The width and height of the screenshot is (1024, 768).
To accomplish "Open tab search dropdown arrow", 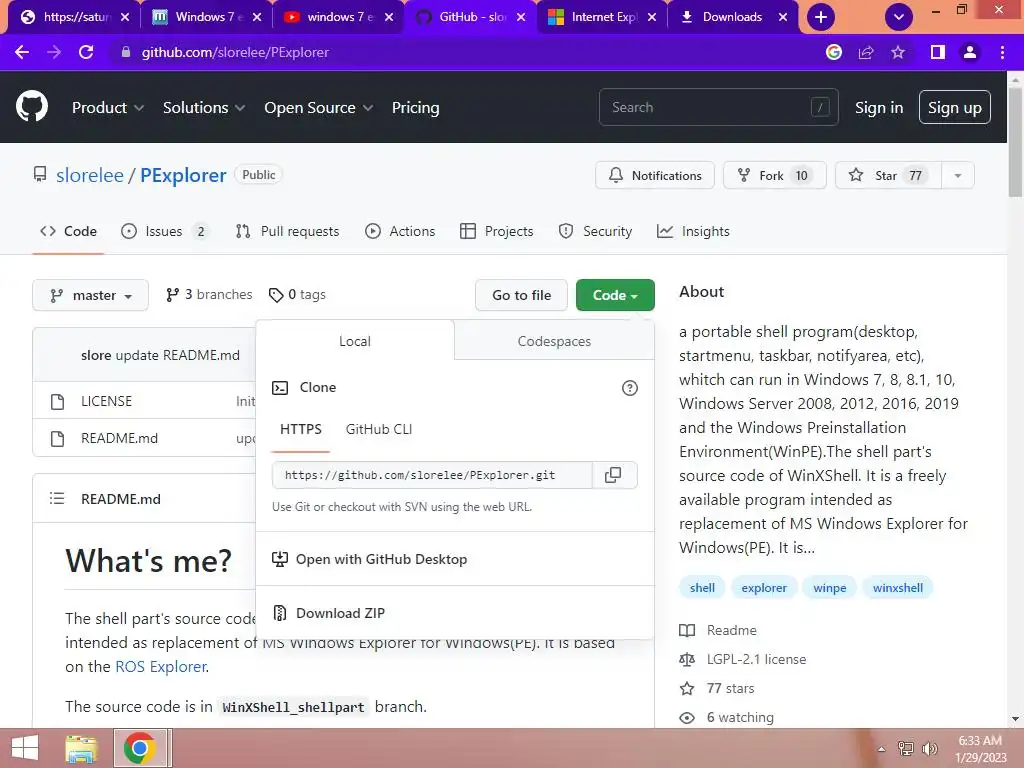I will coord(899,17).
